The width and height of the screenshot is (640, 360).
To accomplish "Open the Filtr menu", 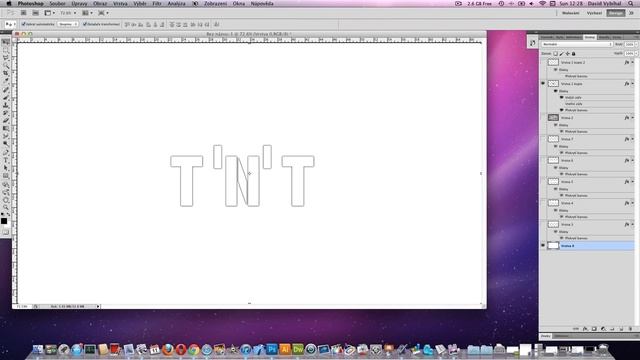I will [x=157, y=3].
